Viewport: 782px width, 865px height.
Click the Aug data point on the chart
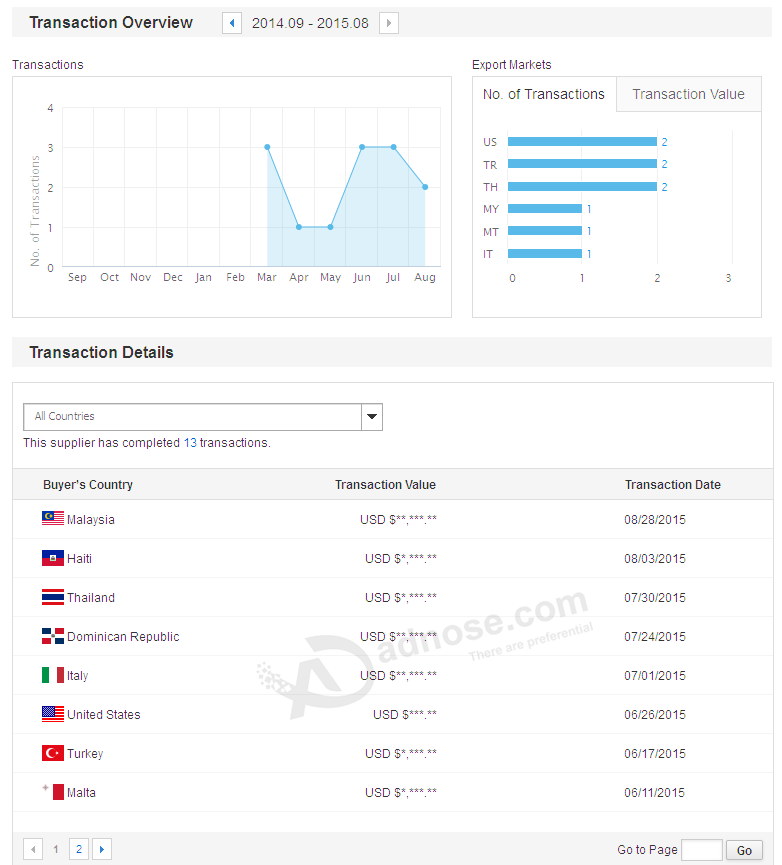[x=425, y=187]
